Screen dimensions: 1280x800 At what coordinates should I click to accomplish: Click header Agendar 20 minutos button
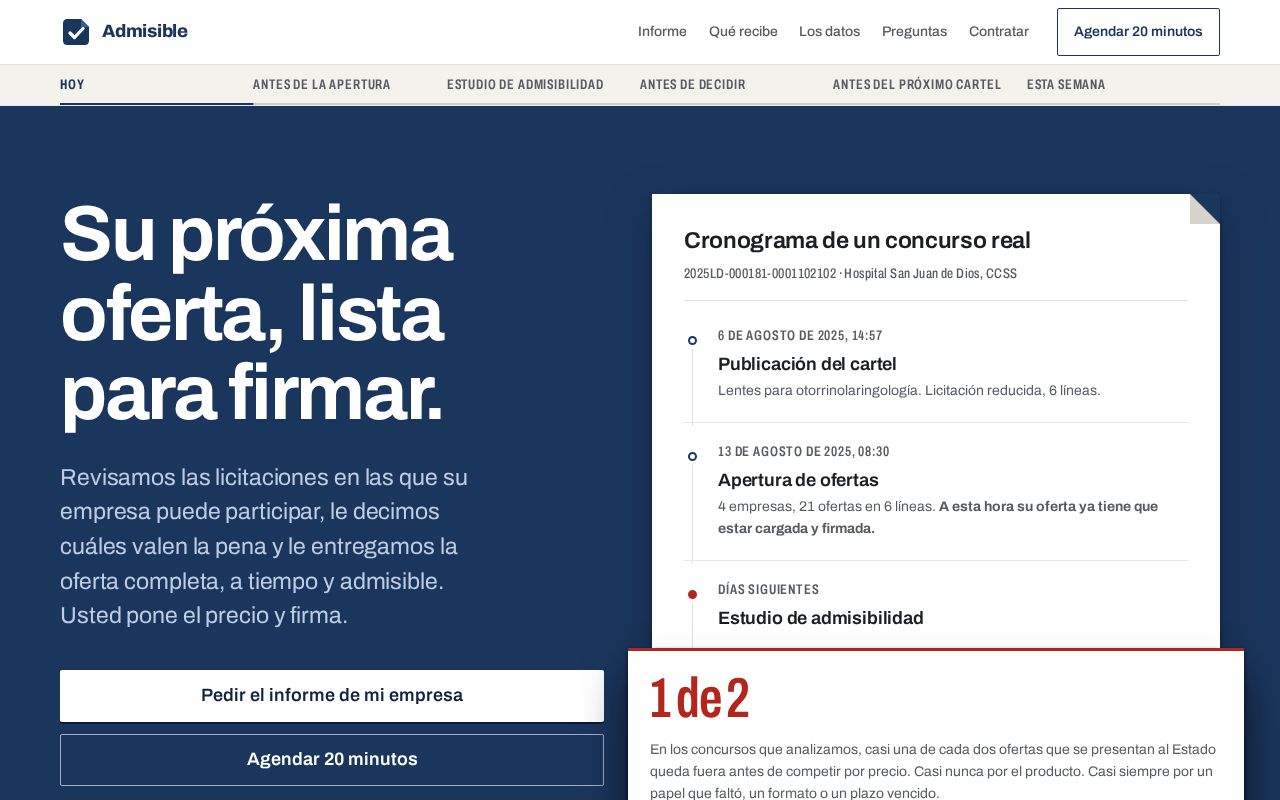[x=1138, y=32]
